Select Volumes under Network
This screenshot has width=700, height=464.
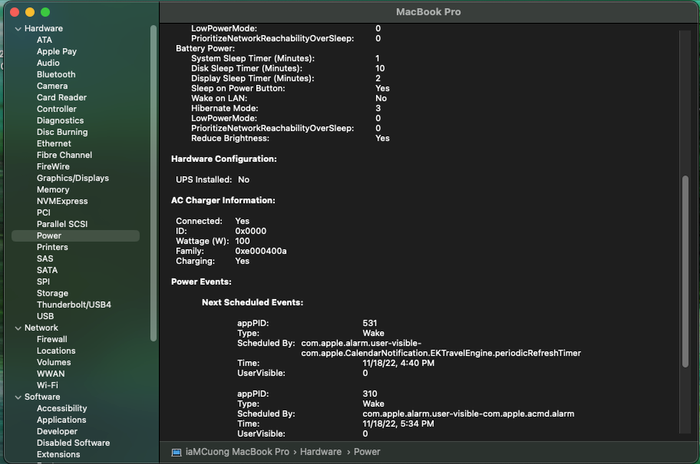(54, 362)
